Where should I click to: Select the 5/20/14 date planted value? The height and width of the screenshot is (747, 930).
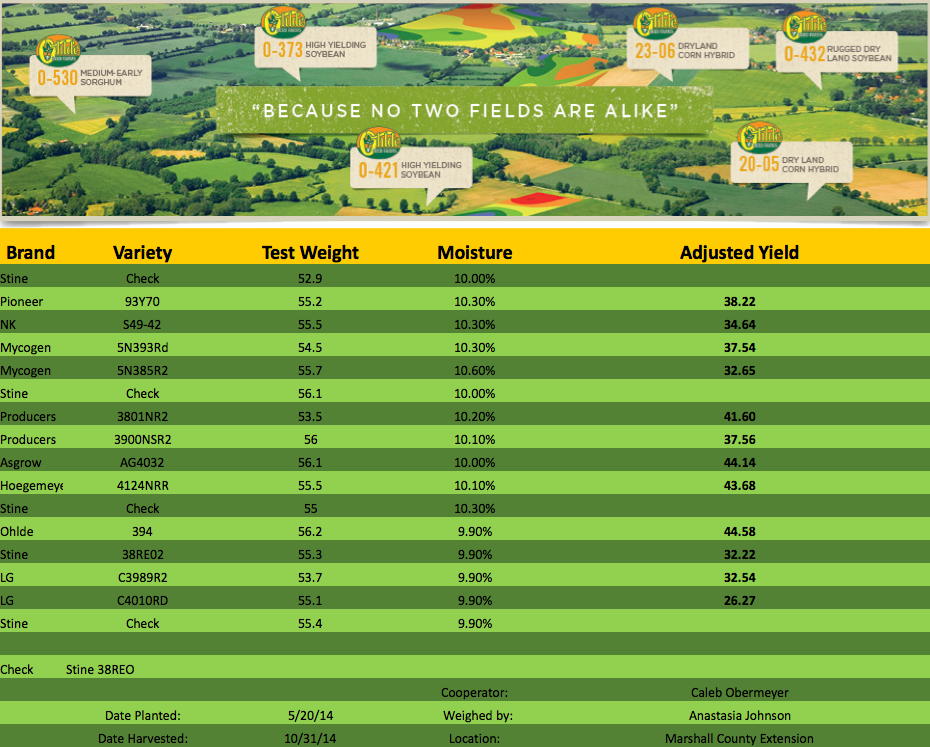[310, 715]
